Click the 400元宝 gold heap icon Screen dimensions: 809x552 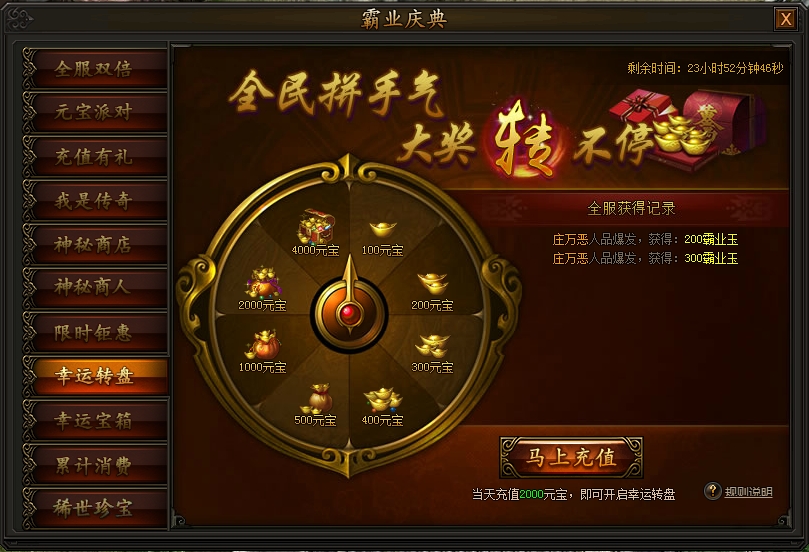[383, 400]
